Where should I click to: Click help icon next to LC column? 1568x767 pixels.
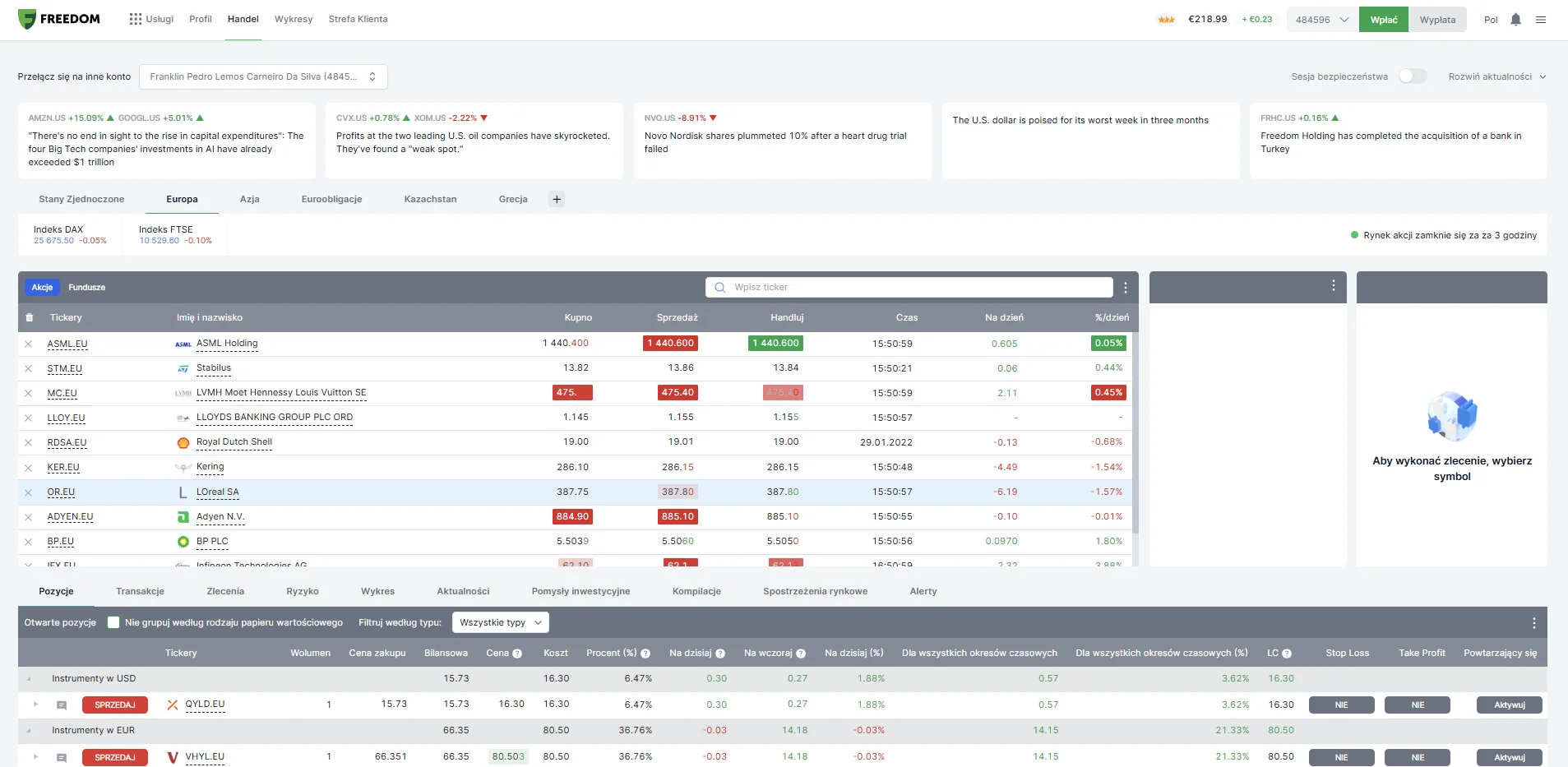[x=1287, y=654]
